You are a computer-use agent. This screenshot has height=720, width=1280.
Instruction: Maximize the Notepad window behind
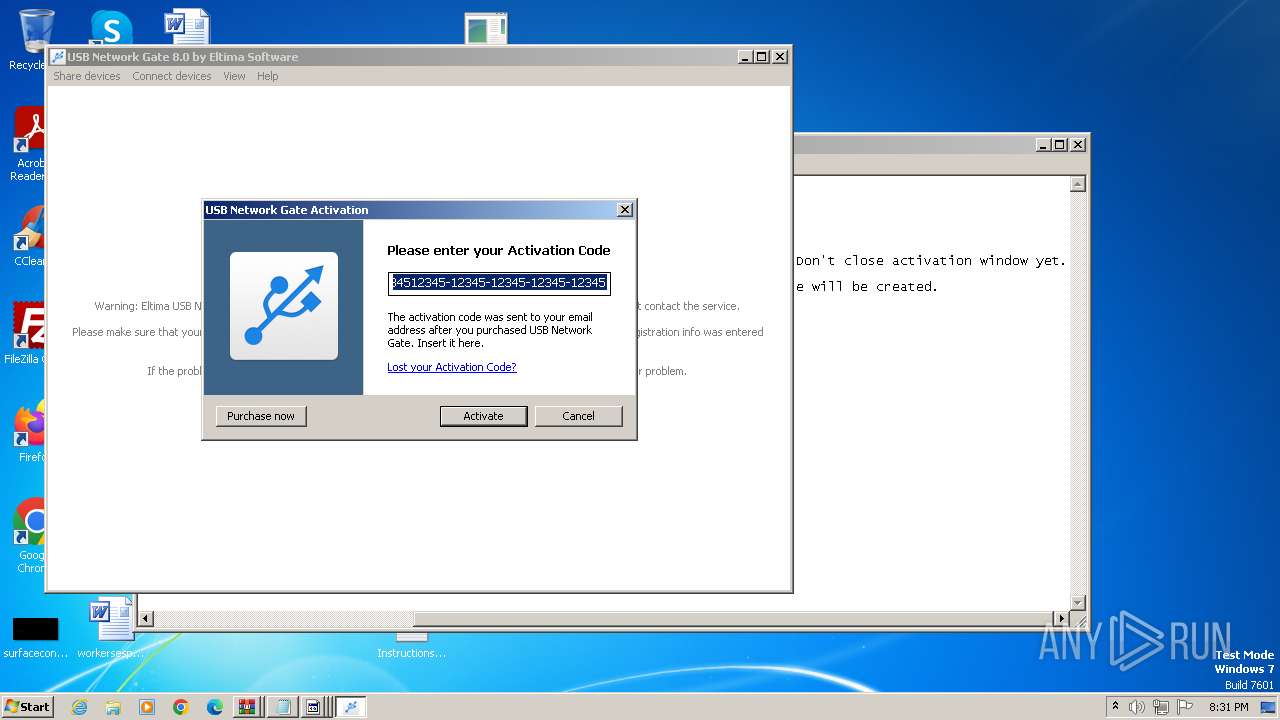click(x=1060, y=145)
